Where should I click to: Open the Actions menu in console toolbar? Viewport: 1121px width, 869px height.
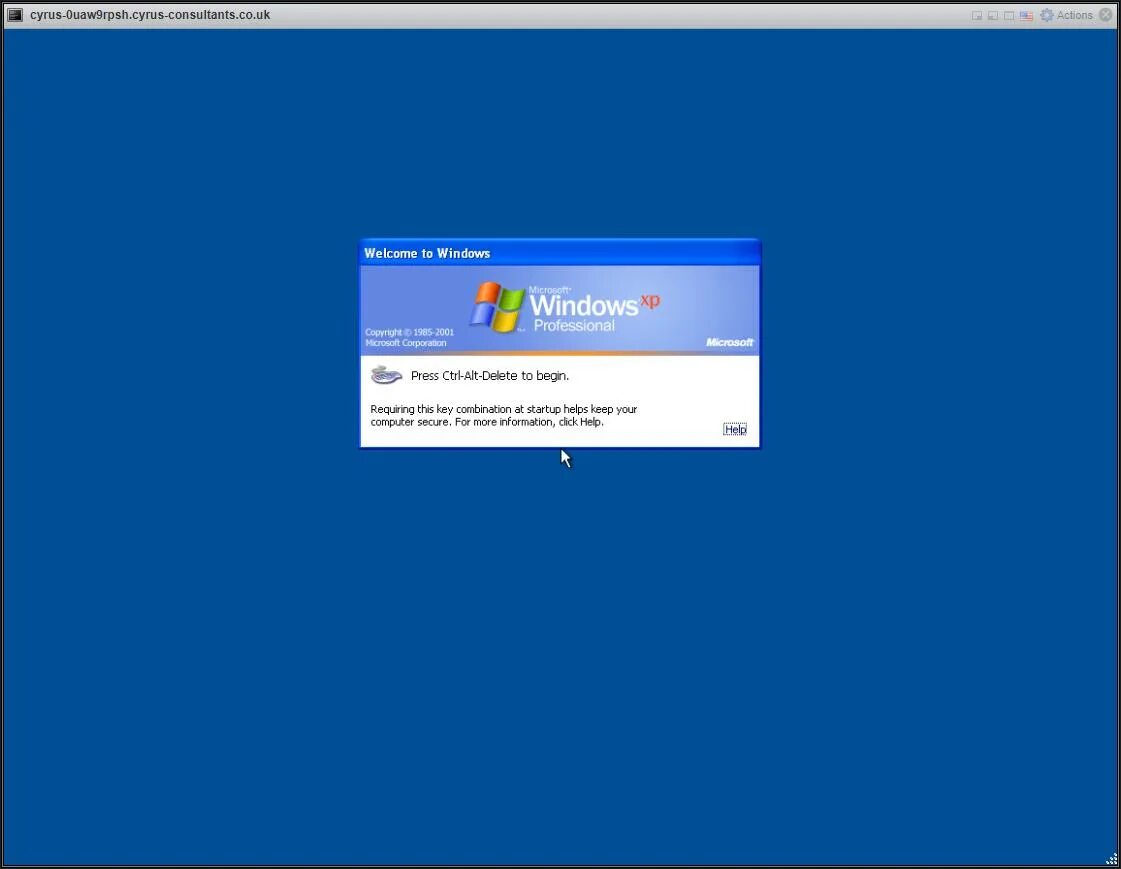[1066, 15]
